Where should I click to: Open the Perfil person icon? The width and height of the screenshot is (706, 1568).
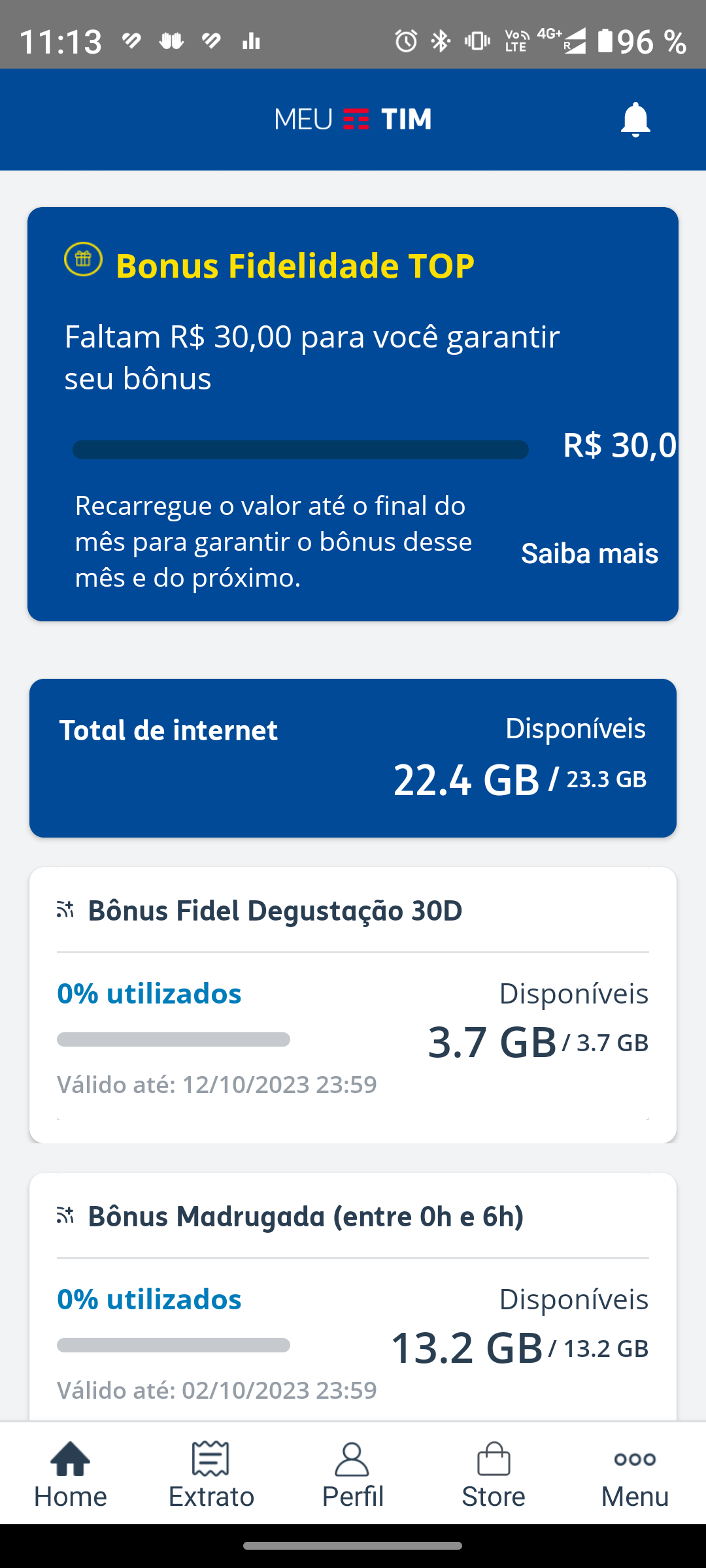[x=352, y=1460]
